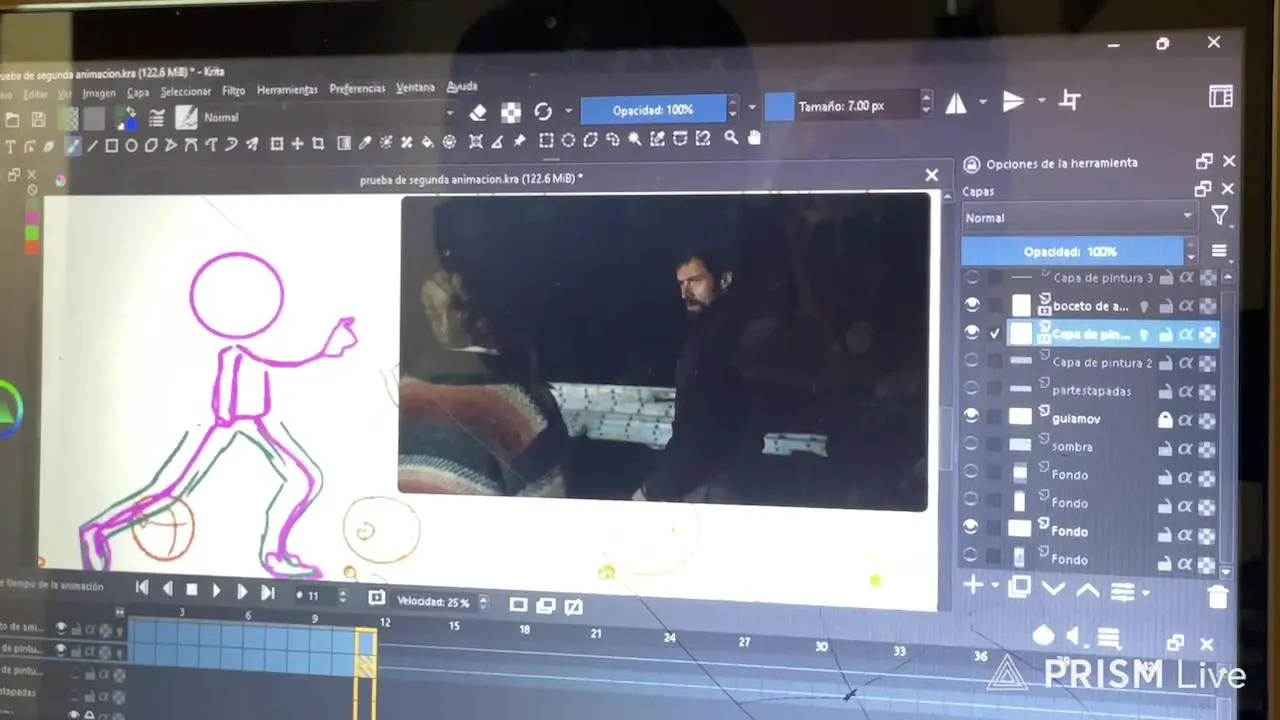Toggle preserve alpha checkerboard icon

510,112
